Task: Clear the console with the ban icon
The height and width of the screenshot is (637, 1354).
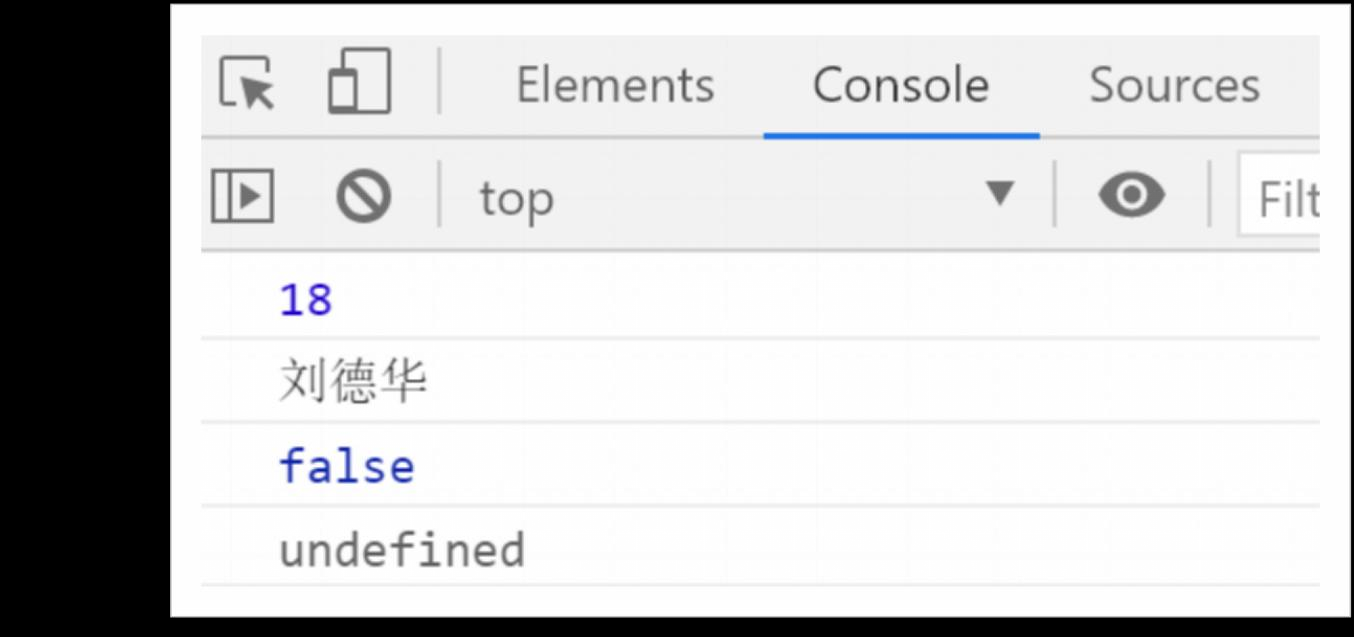Action: click(363, 196)
